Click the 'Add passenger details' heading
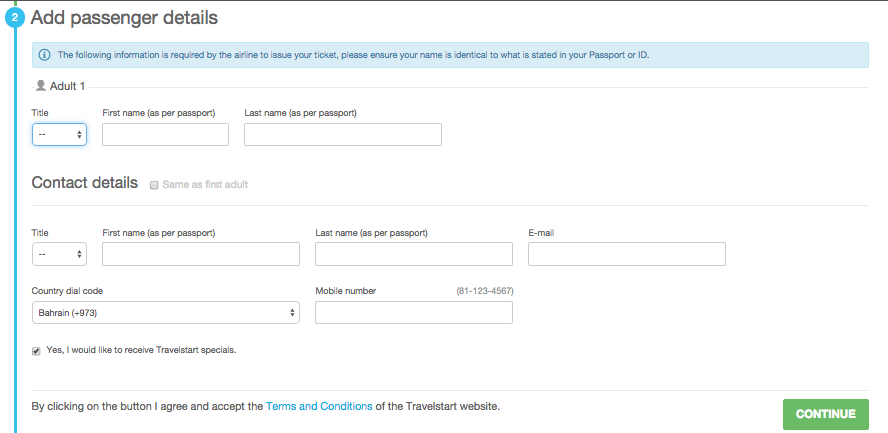This screenshot has height=433, width=888. tap(125, 18)
